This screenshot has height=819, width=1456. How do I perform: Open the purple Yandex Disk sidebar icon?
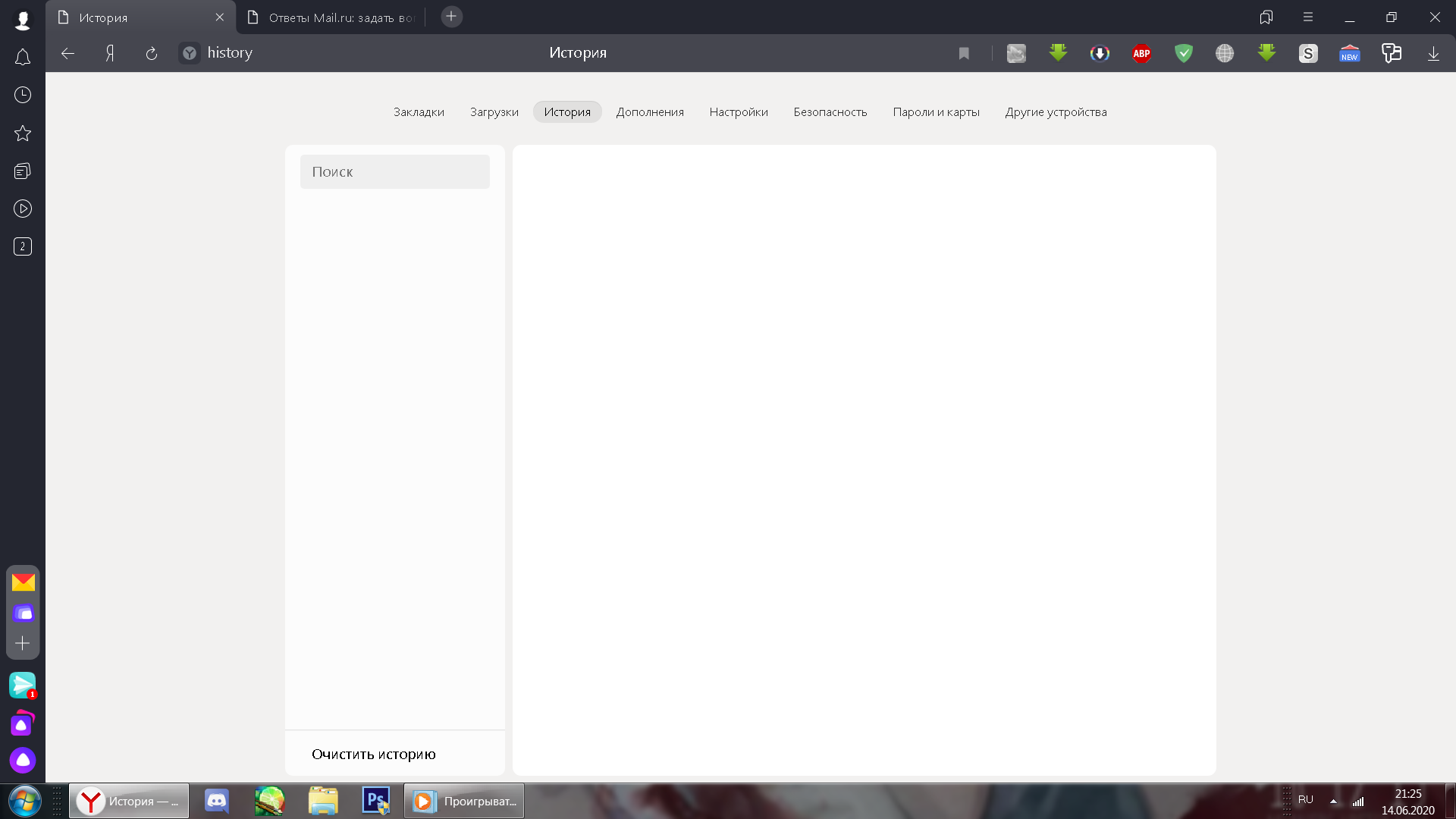click(23, 613)
